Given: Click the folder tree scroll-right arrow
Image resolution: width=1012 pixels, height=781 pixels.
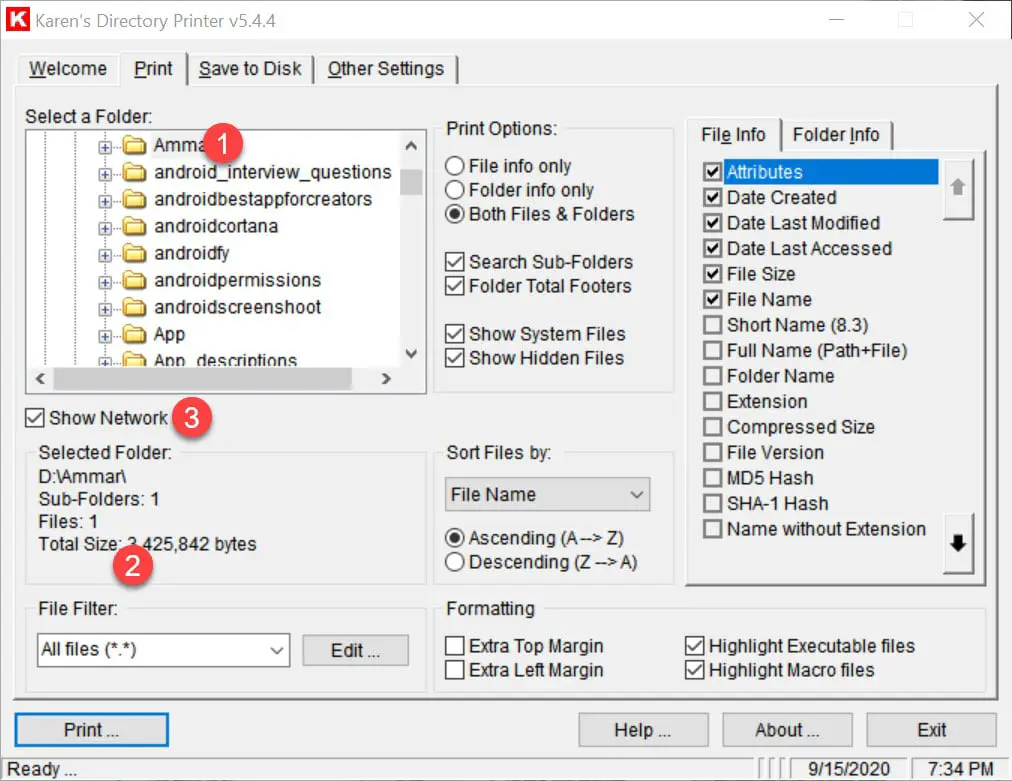Looking at the screenshot, I should pyautogui.click(x=386, y=379).
